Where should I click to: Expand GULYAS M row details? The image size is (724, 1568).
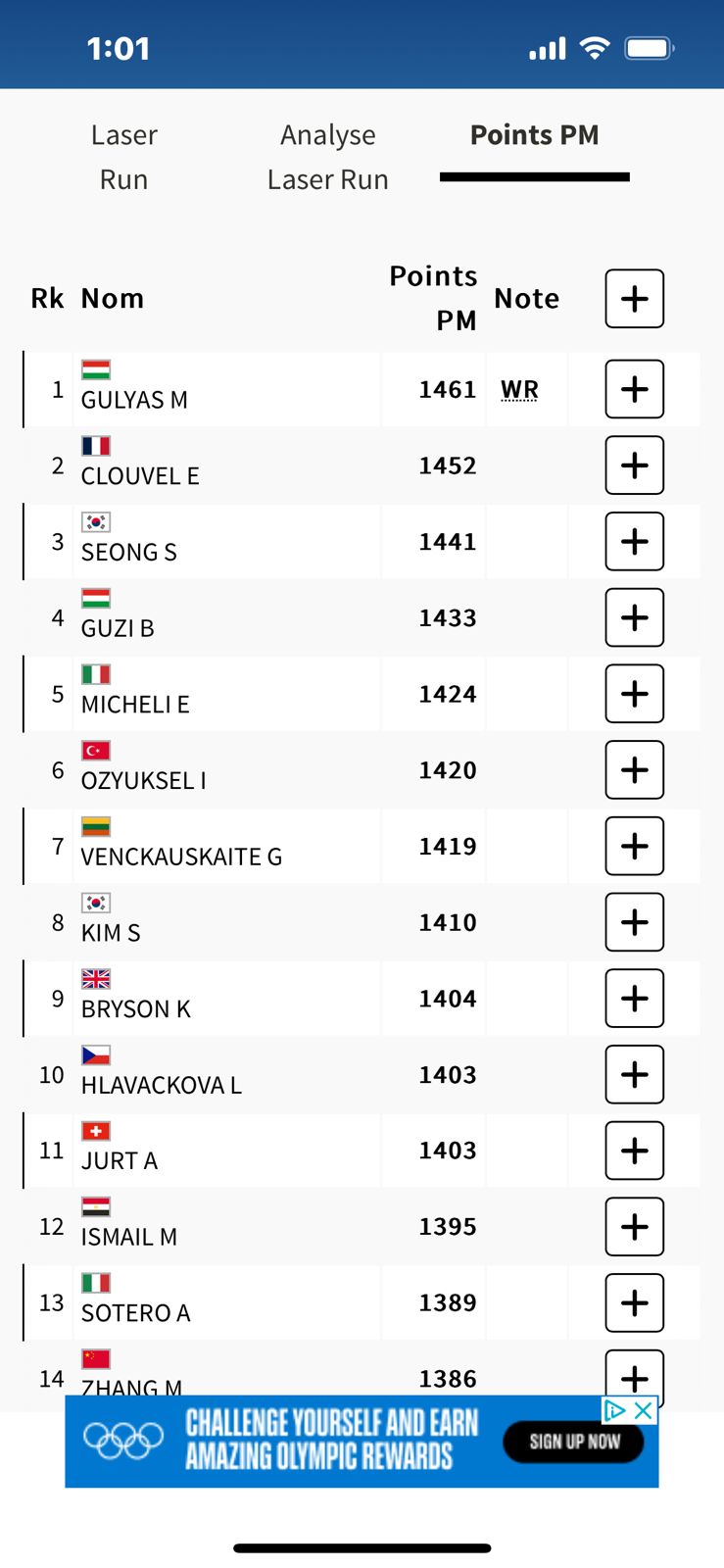click(x=634, y=389)
